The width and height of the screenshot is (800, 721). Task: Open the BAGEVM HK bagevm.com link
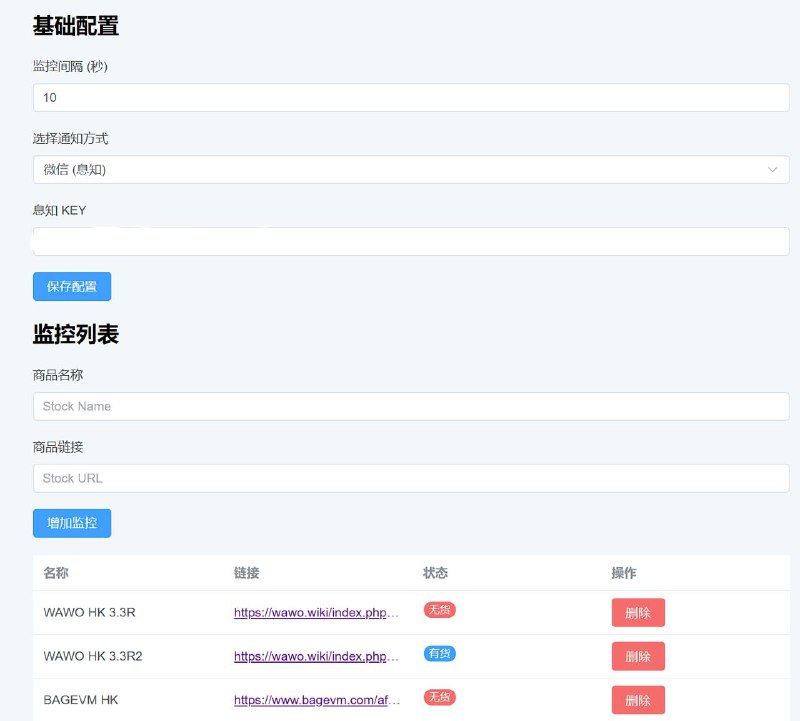pos(314,699)
